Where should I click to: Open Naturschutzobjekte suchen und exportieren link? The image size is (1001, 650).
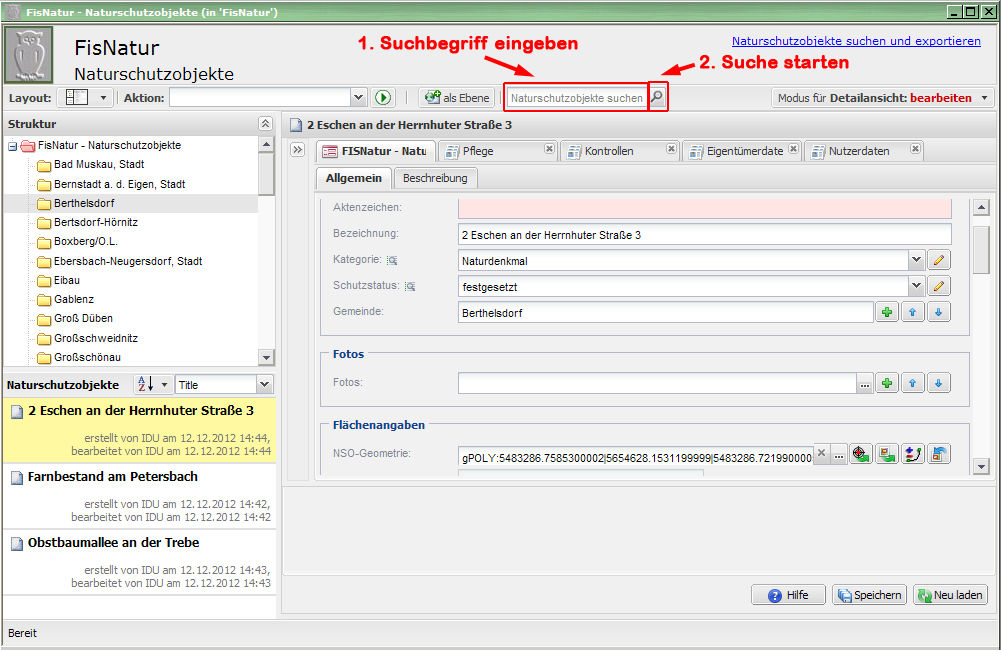click(856, 41)
